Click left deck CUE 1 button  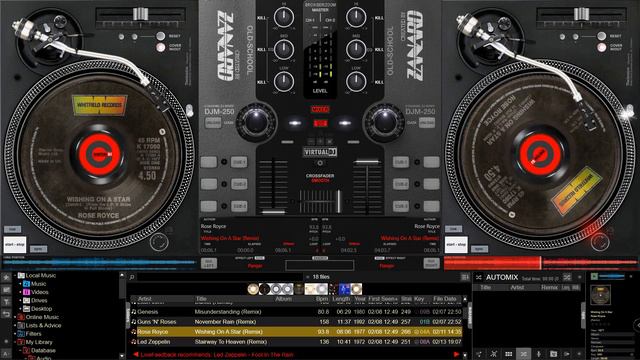[239, 162]
